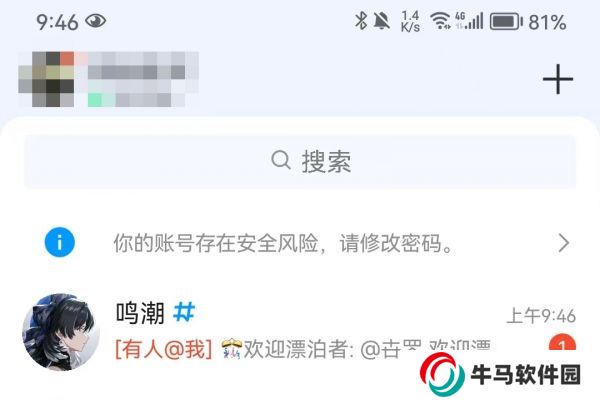Click the search magnifier icon
This screenshot has height=400, width=600.
(x=281, y=160)
